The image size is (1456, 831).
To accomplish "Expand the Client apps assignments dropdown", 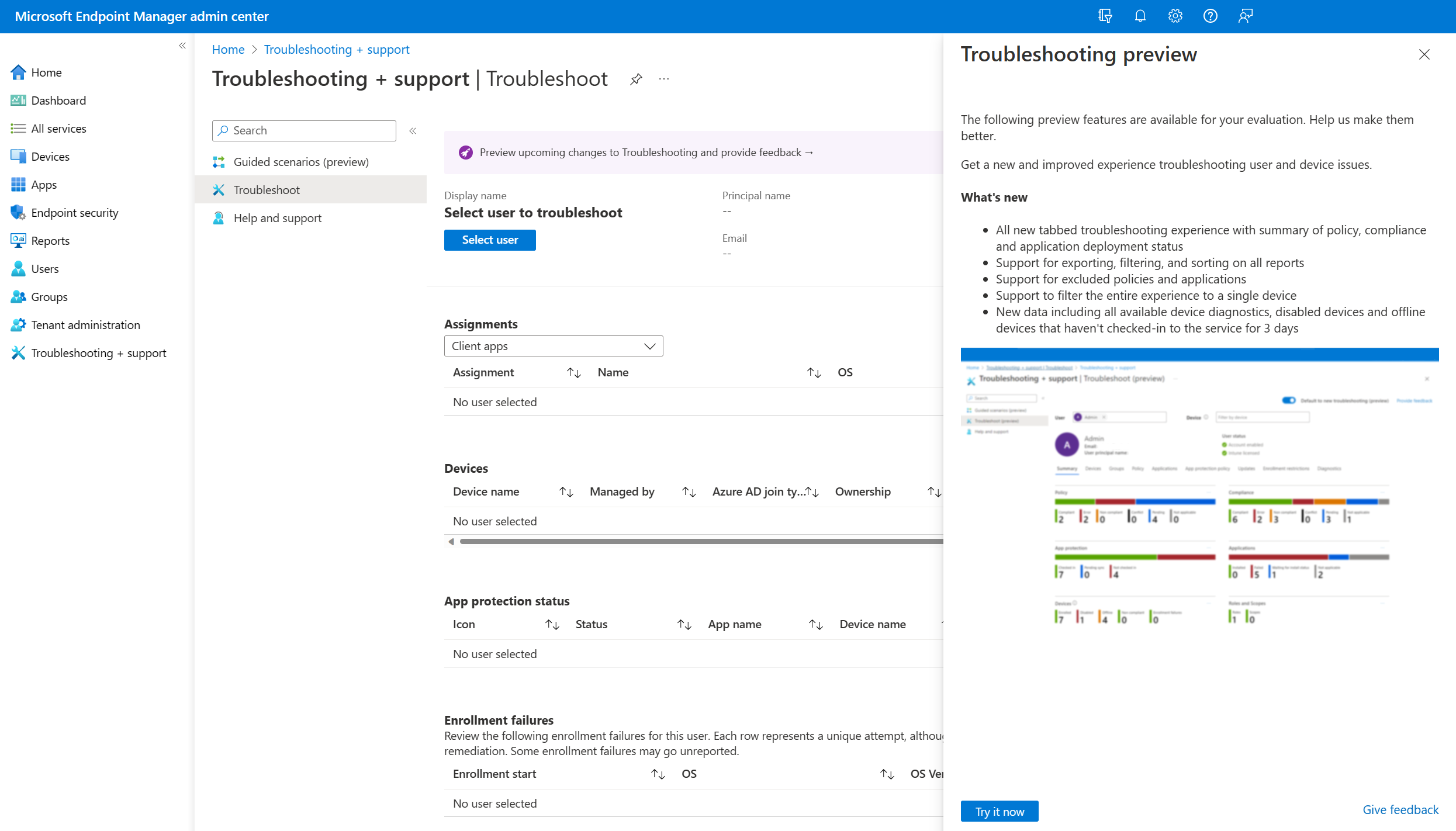I will pyautogui.click(x=553, y=346).
